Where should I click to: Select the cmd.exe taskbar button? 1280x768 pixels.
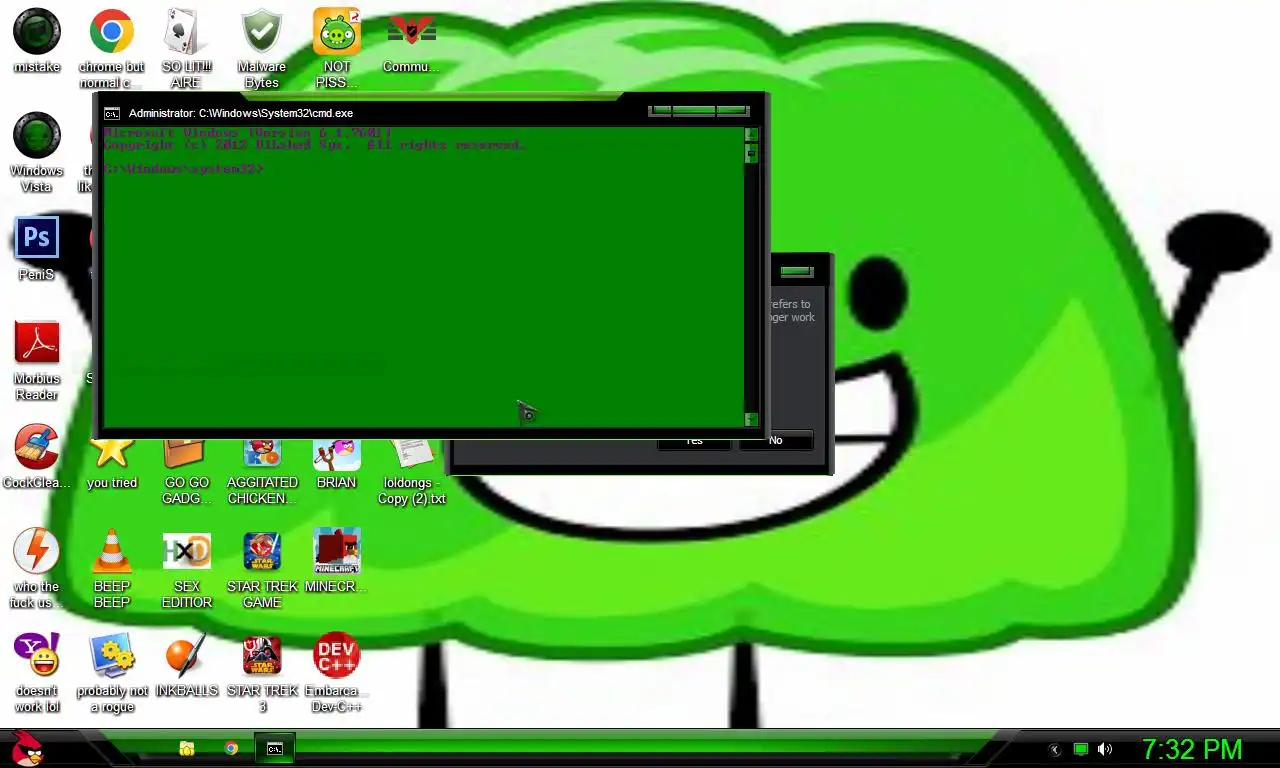pos(274,748)
